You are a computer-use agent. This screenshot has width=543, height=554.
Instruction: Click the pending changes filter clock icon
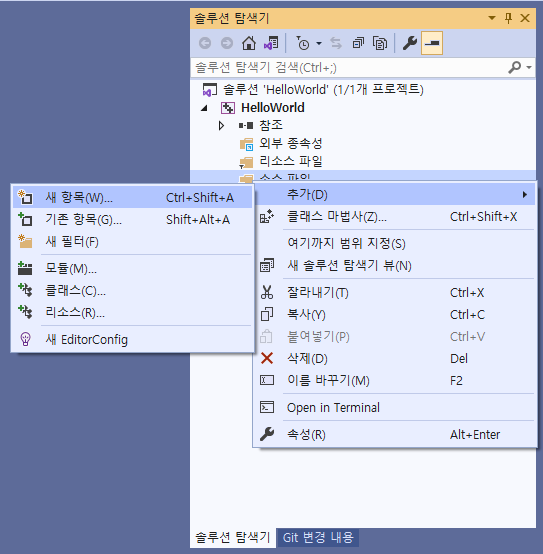(x=303, y=43)
